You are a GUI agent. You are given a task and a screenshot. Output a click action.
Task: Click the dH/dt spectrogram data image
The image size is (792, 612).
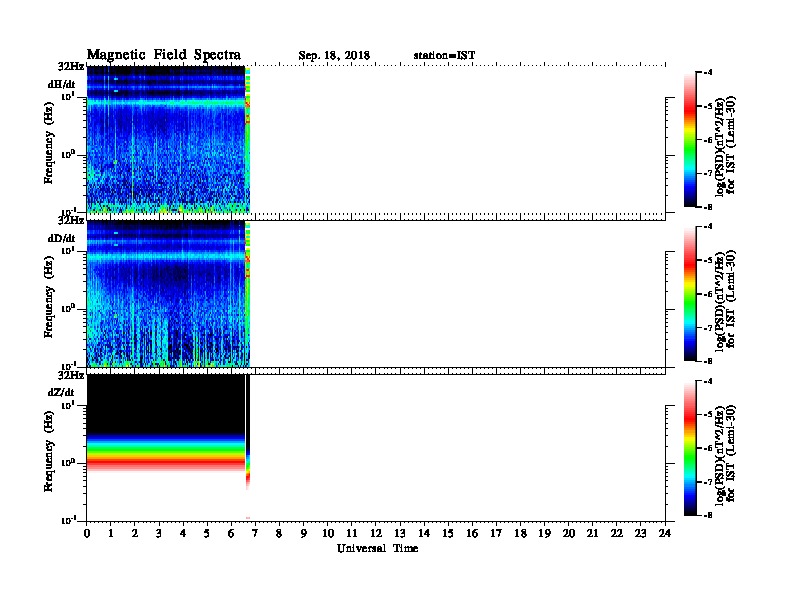[x=168, y=139]
